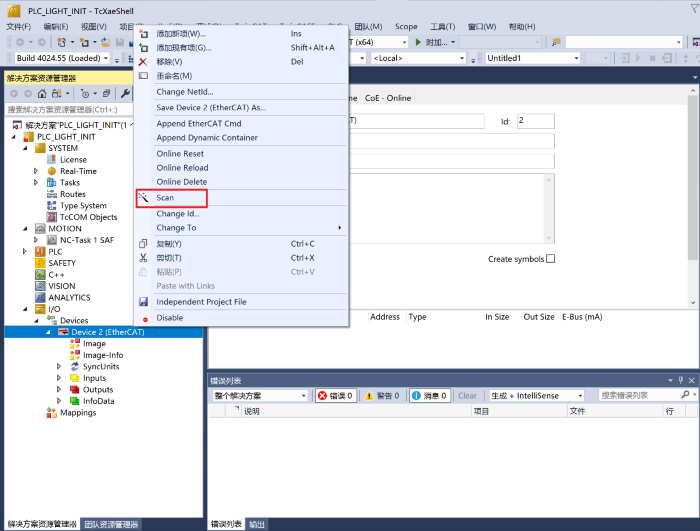Open the 帮助(H) menu
This screenshot has height=531, width=700.
click(521, 27)
